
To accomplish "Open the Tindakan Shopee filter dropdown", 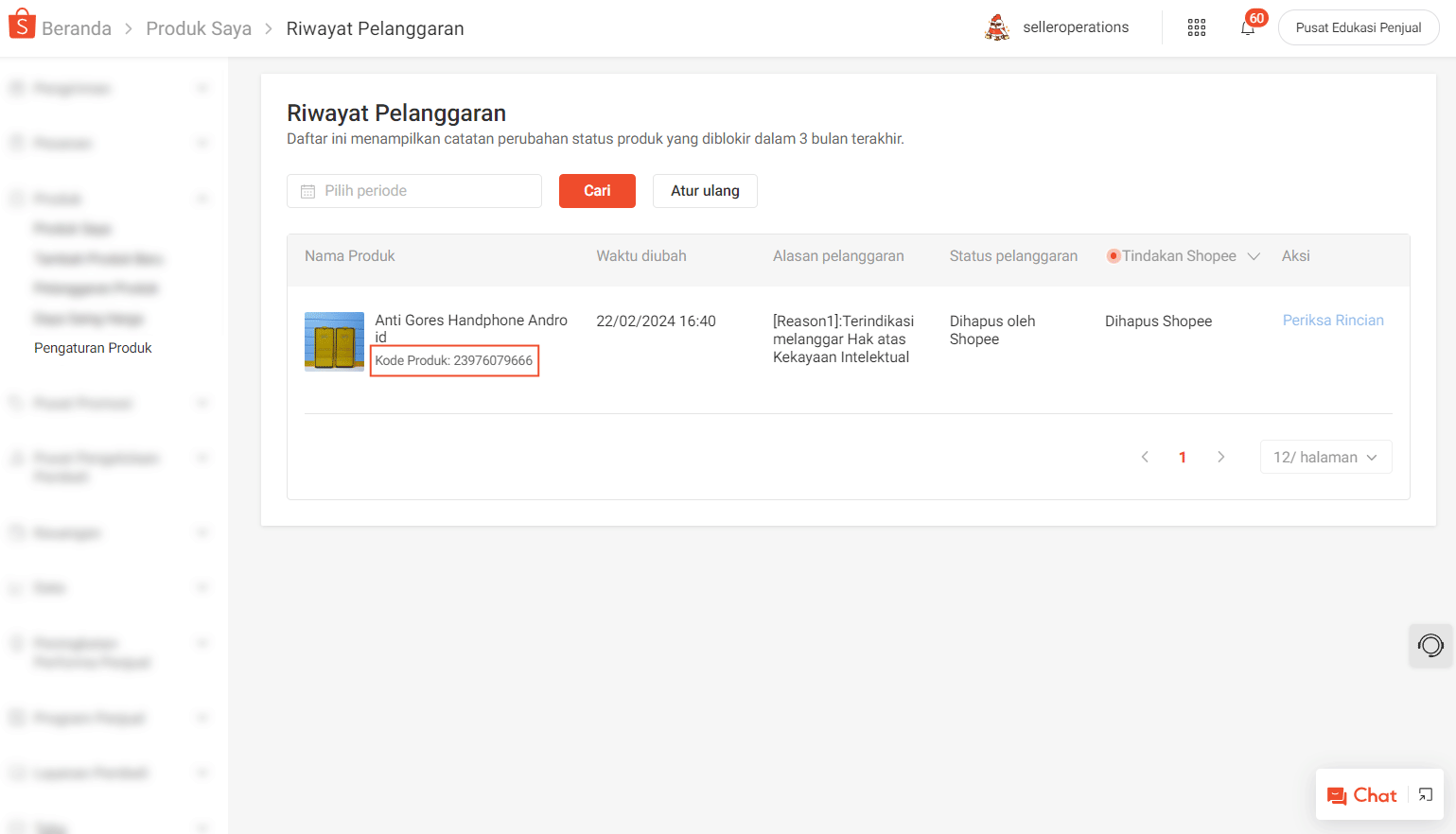I will click(1254, 255).
